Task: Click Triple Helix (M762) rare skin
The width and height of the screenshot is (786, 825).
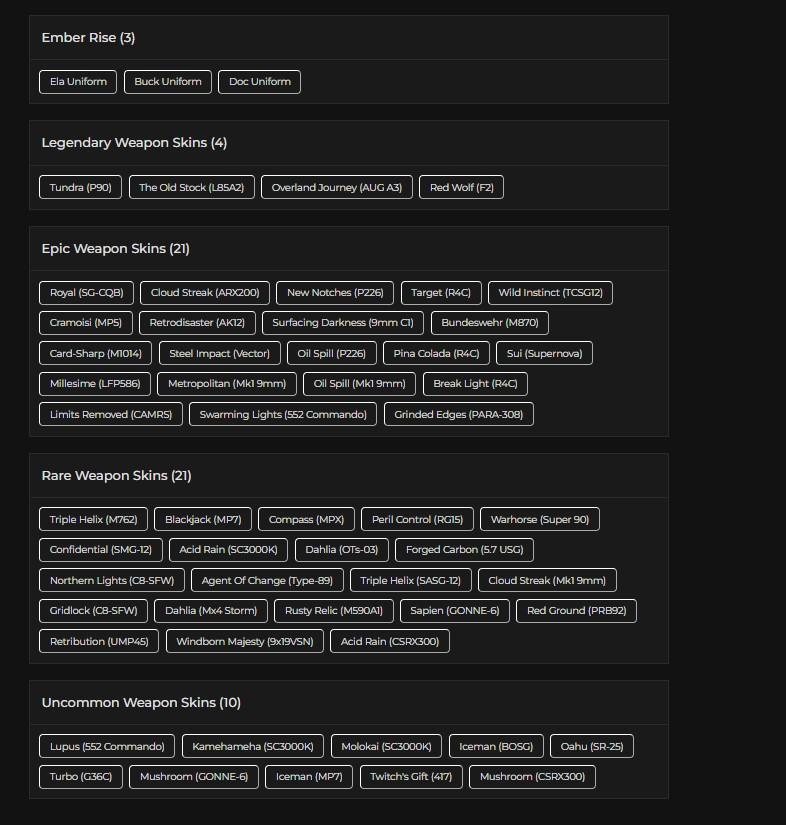Action: [x=94, y=520]
